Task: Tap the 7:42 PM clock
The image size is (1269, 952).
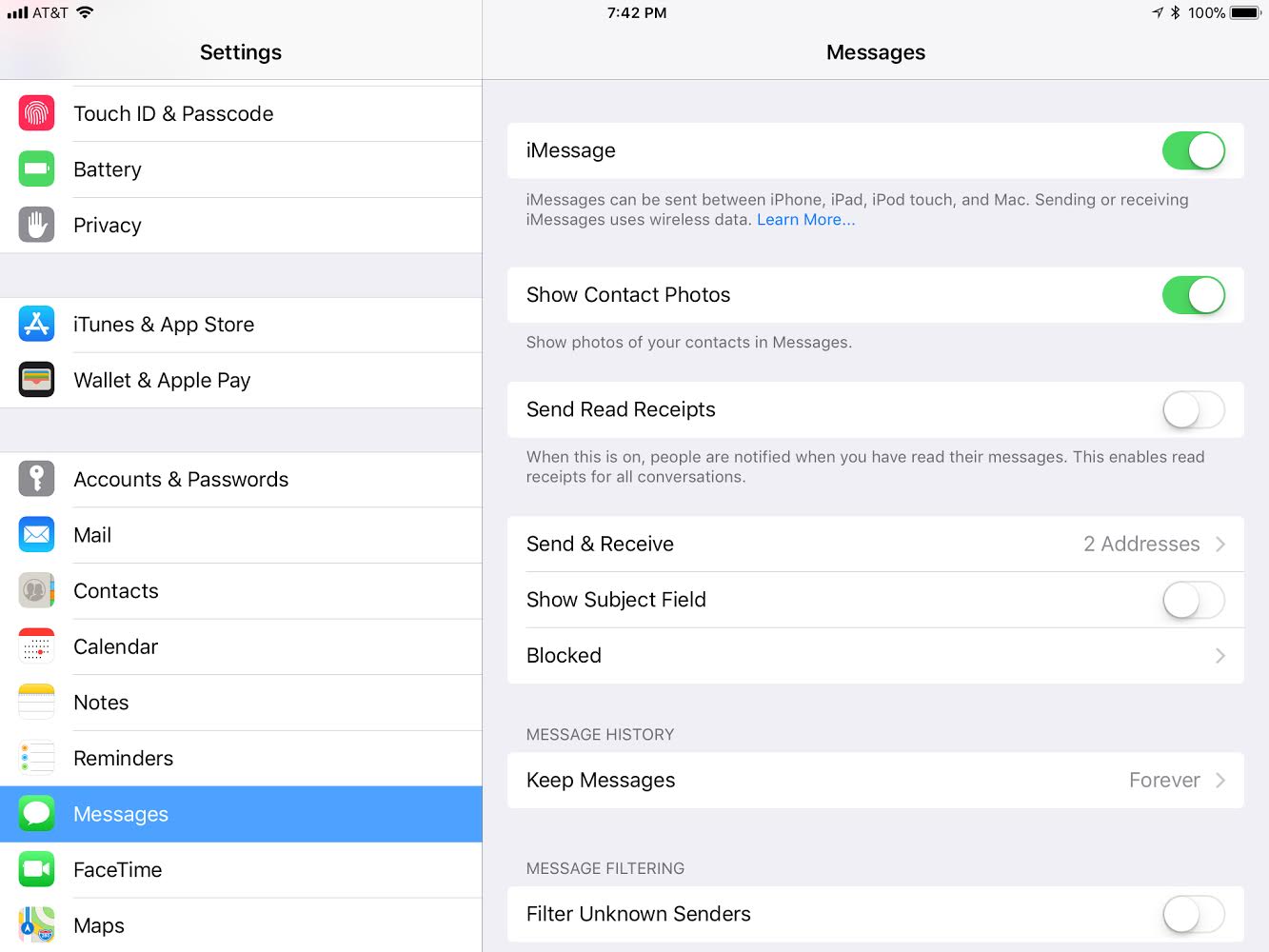Action: [x=637, y=12]
